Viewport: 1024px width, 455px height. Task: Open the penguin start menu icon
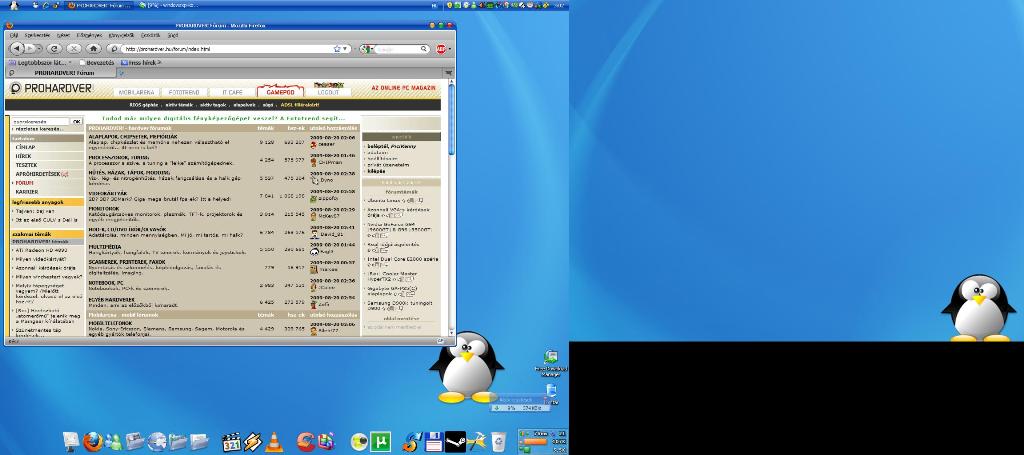(x=14, y=5)
